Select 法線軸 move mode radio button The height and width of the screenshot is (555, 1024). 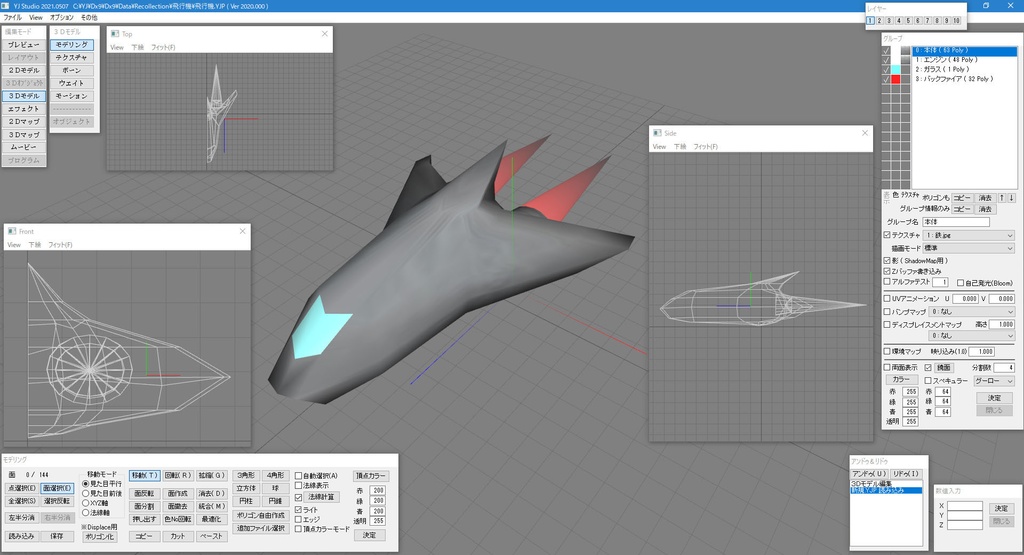pyautogui.click(x=86, y=513)
